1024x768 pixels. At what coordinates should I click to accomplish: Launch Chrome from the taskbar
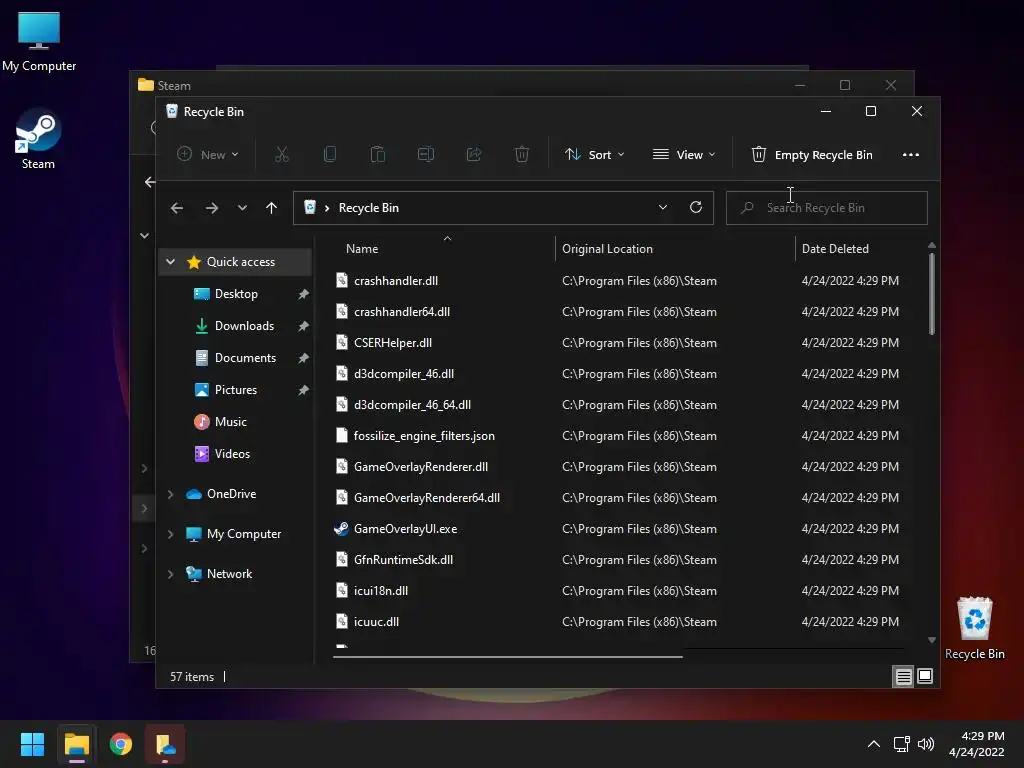click(x=121, y=744)
